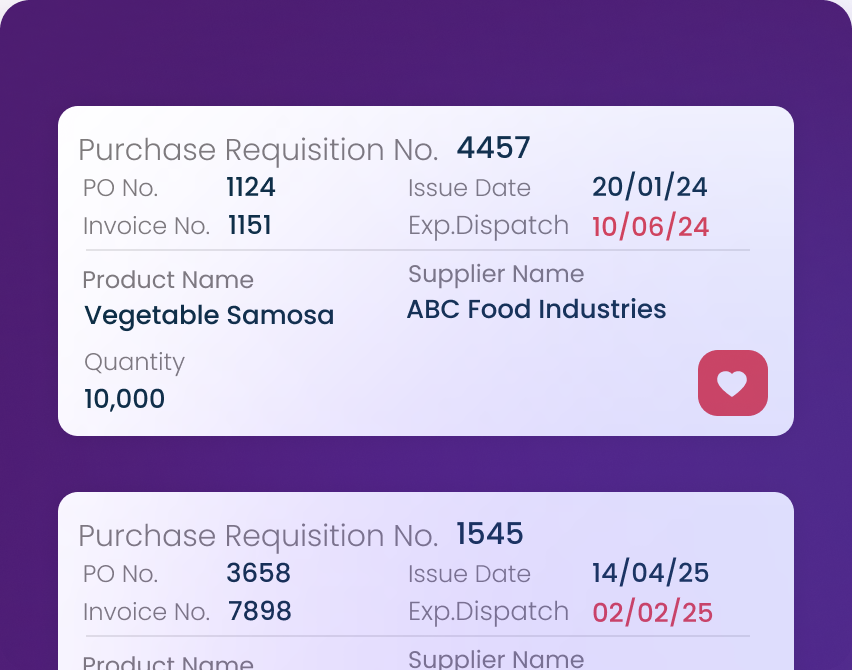
Task: Click Issue Date label in second card
Action: coord(469,574)
